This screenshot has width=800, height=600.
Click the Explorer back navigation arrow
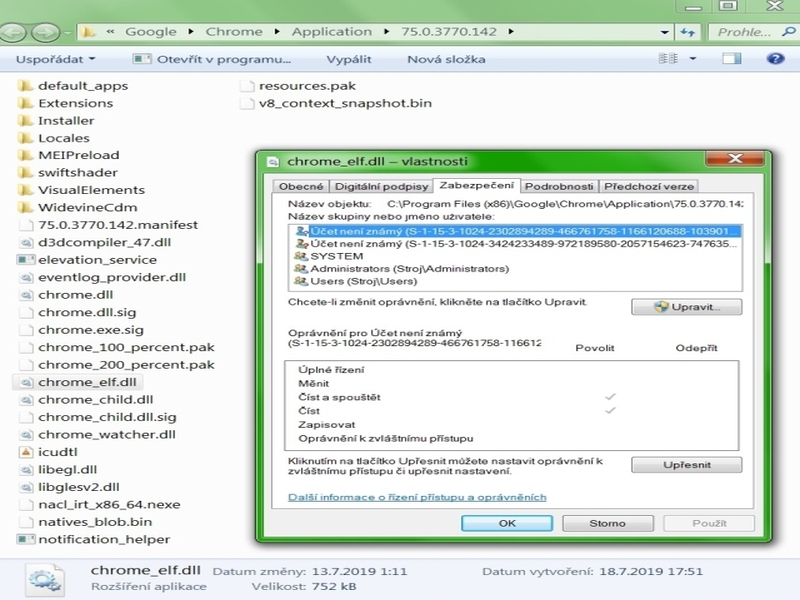12,33
